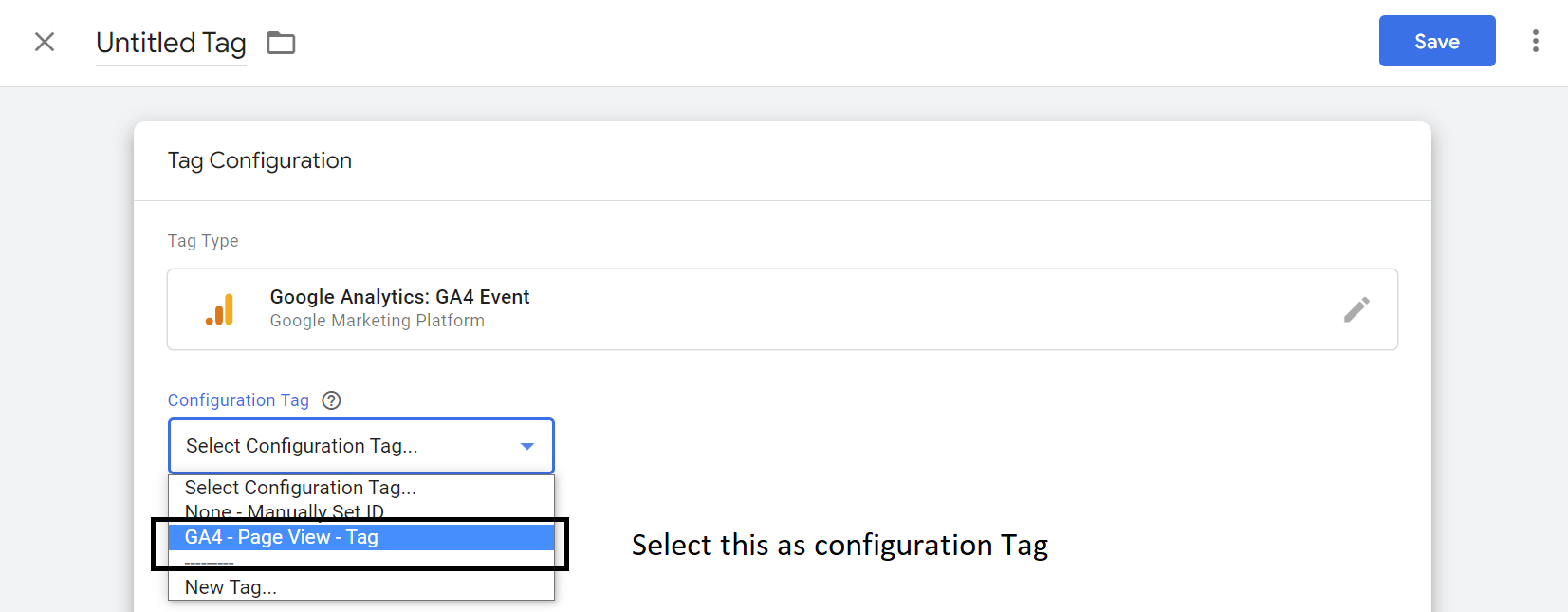The image size is (1568, 612).
Task: Open the Select Configuration Tag dropdown
Action: pyautogui.click(x=360, y=446)
